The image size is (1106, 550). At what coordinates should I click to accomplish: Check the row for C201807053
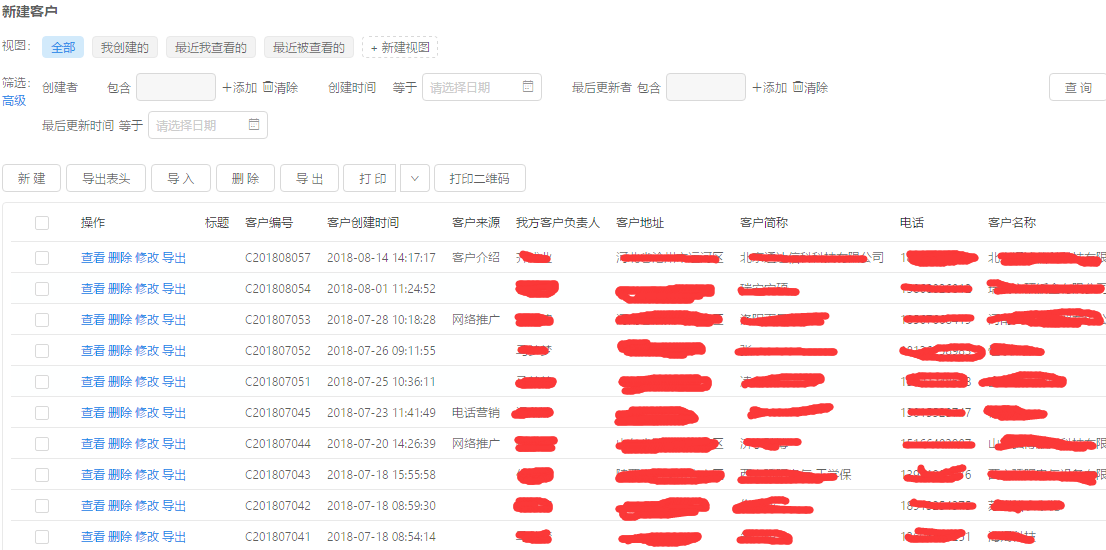click(x=42, y=319)
